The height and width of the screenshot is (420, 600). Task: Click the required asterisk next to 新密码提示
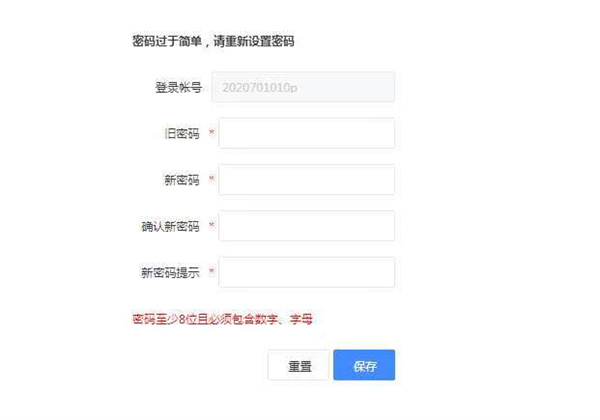[212, 271]
